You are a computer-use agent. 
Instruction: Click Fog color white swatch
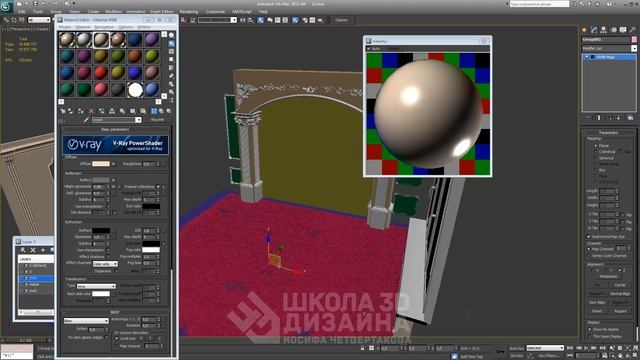(151, 250)
